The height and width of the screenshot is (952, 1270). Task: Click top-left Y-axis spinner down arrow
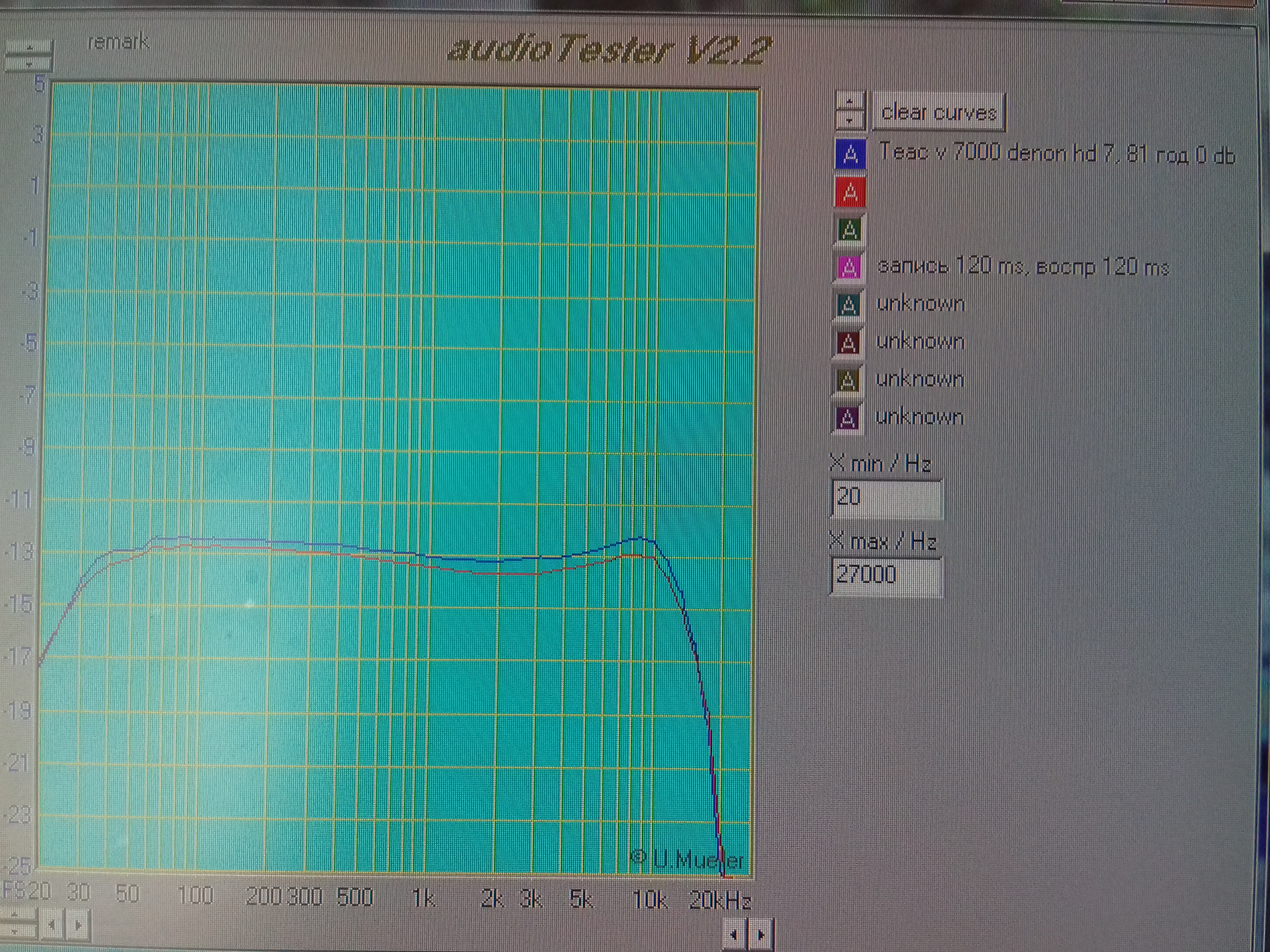(x=29, y=63)
